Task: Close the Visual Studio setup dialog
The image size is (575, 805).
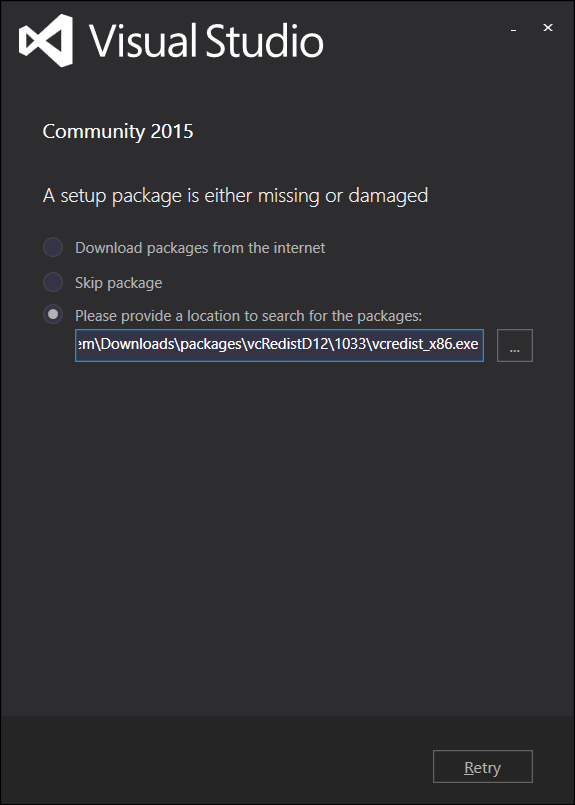Action: coord(548,28)
